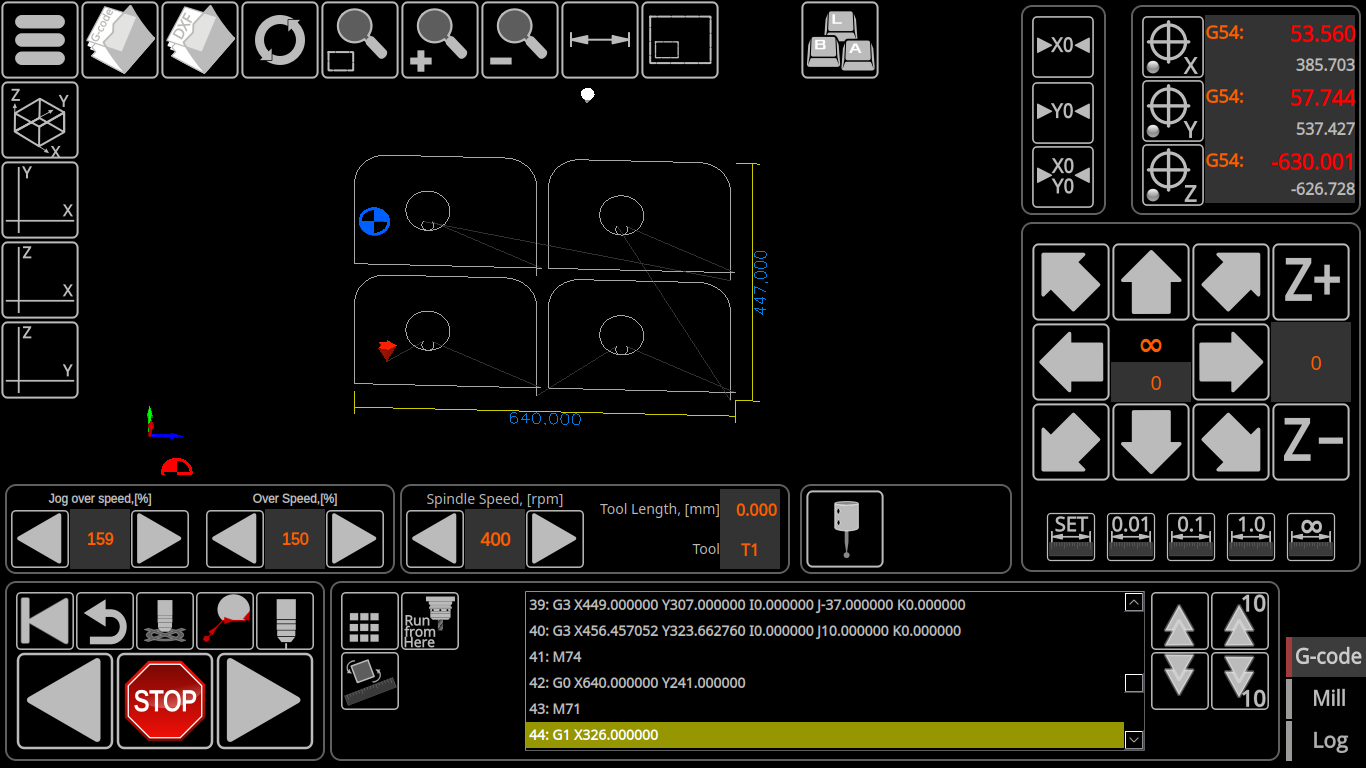Zoom in on the toolpath view
Viewport: 1366px width, 768px height.
point(440,40)
